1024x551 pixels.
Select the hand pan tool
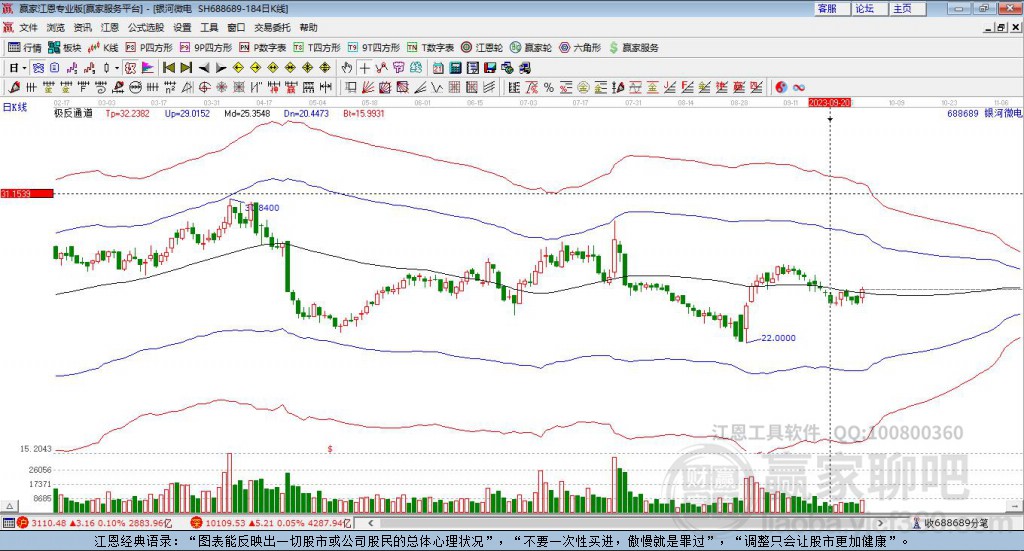coord(347,68)
